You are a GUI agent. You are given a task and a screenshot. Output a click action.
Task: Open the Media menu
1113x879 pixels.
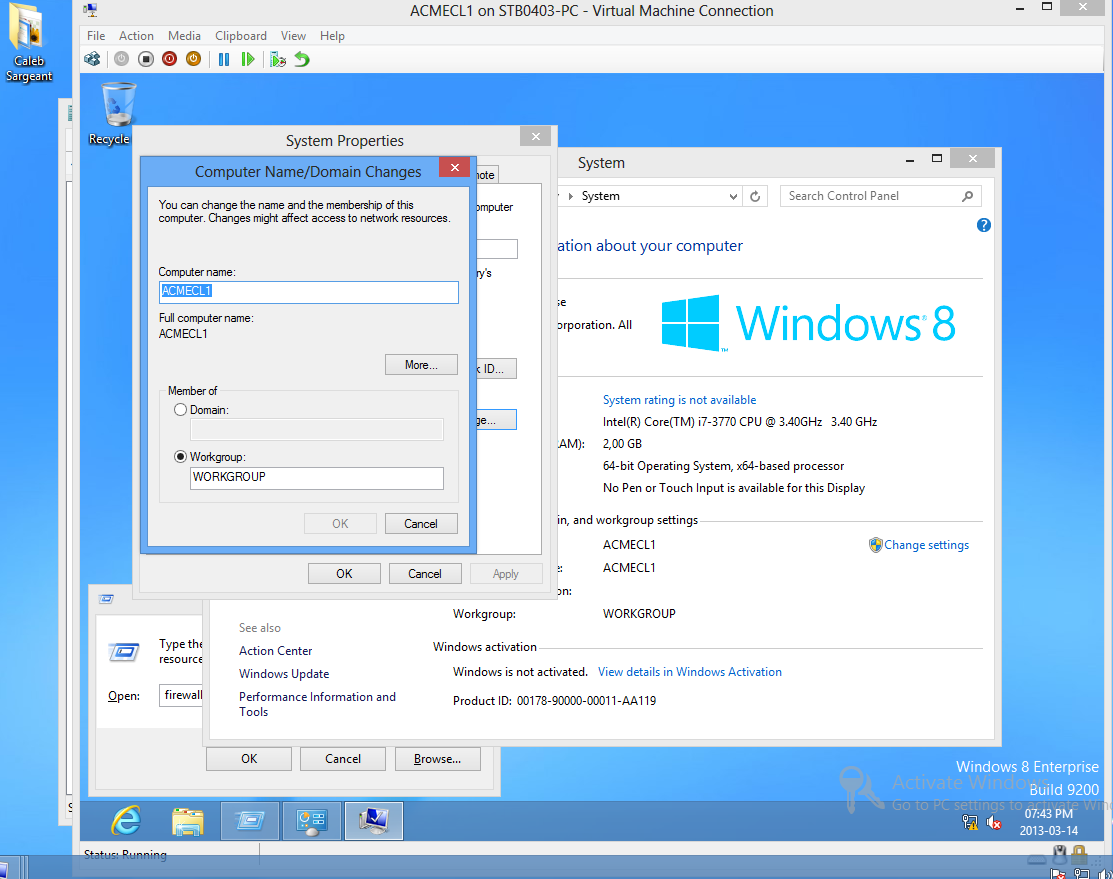(184, 36)
